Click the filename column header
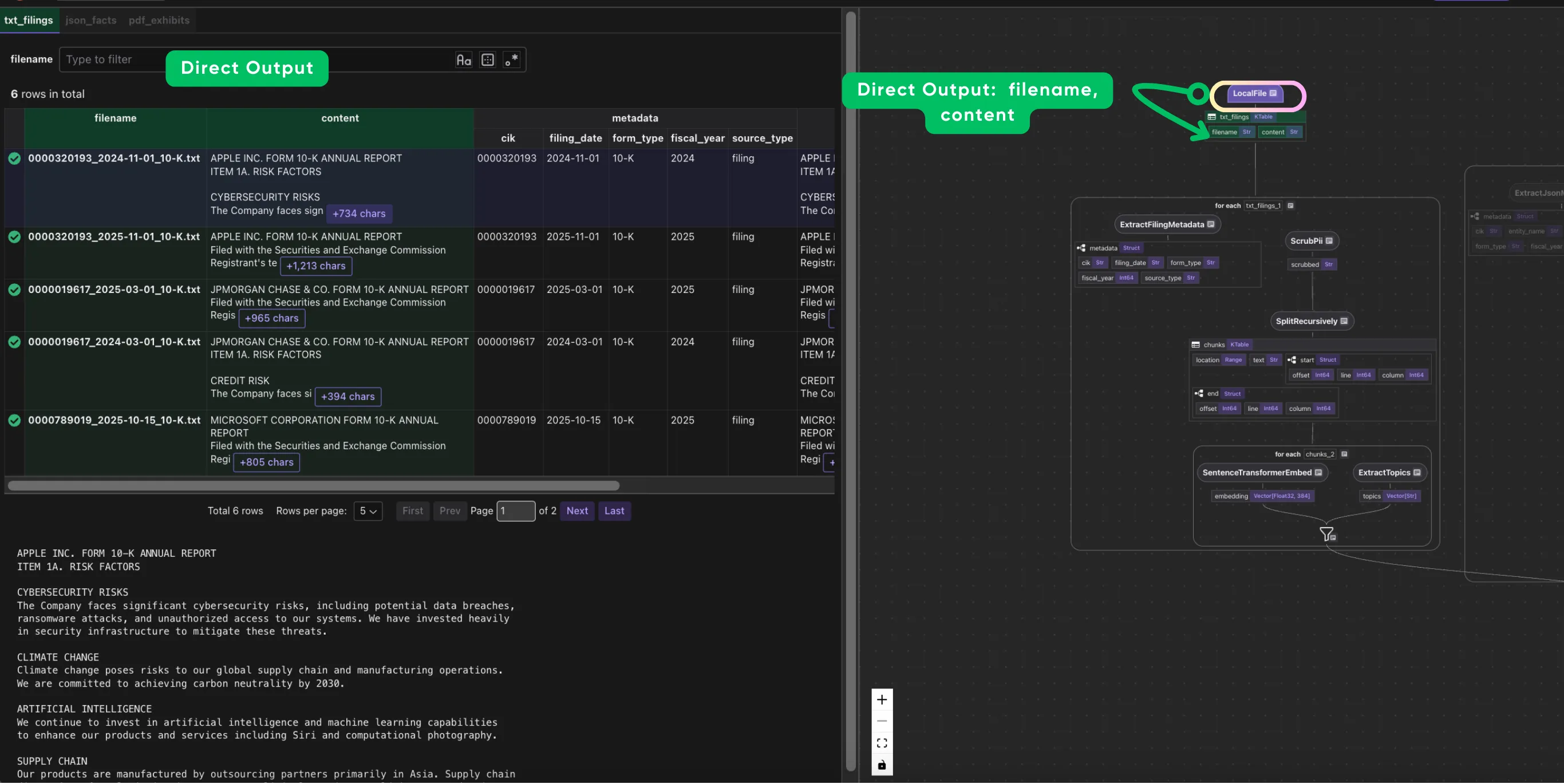 [116, 118]
